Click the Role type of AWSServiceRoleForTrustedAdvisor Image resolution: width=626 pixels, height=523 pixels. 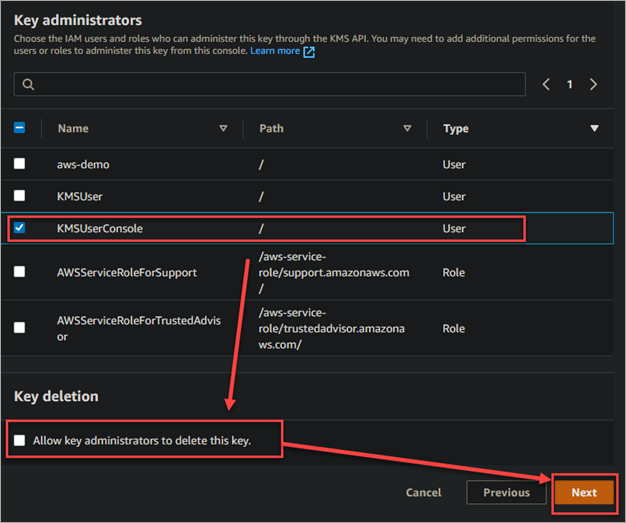454,328
